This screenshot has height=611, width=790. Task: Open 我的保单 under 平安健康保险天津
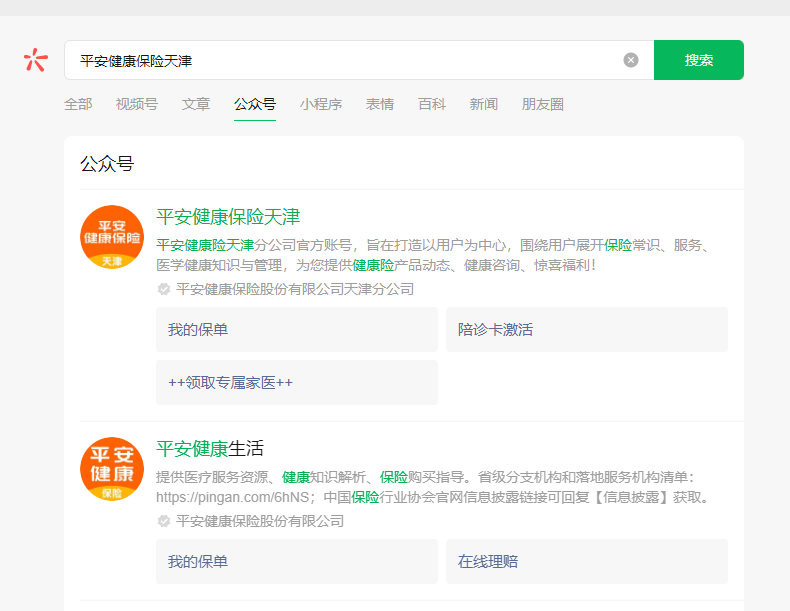[297, 329]
